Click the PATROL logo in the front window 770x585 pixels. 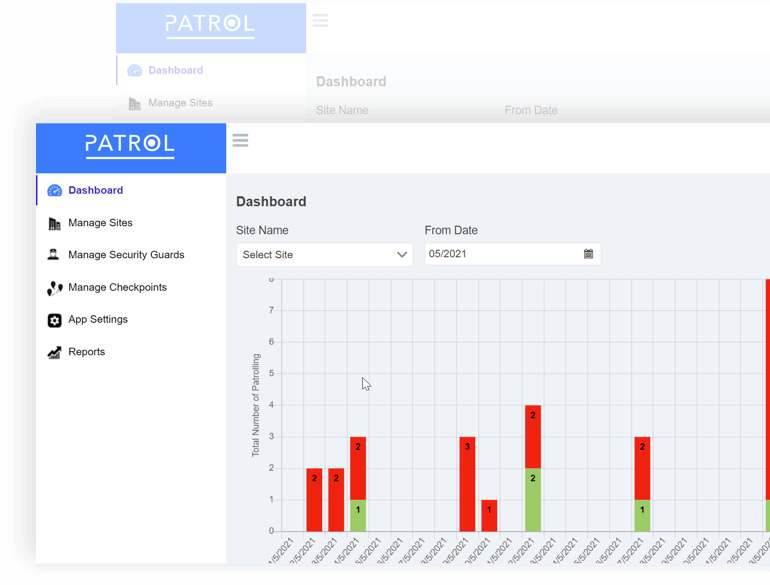(x=130, y=145)
